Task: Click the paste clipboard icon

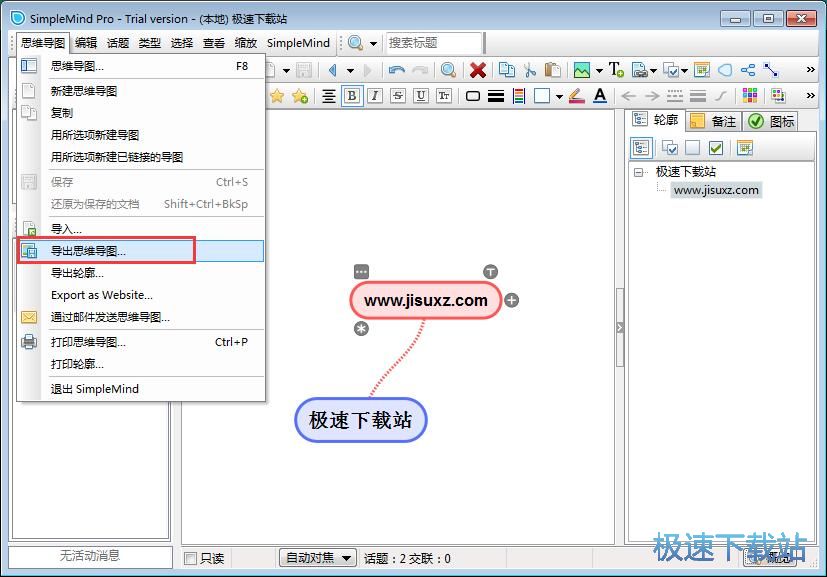Action: coord(552,70)
